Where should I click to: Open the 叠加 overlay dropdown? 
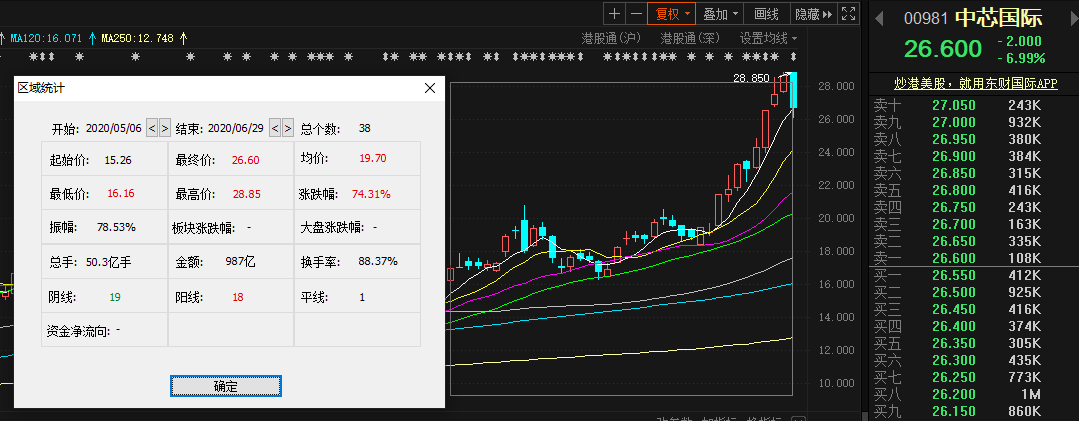pyautogui.click(x=720, y=14)
